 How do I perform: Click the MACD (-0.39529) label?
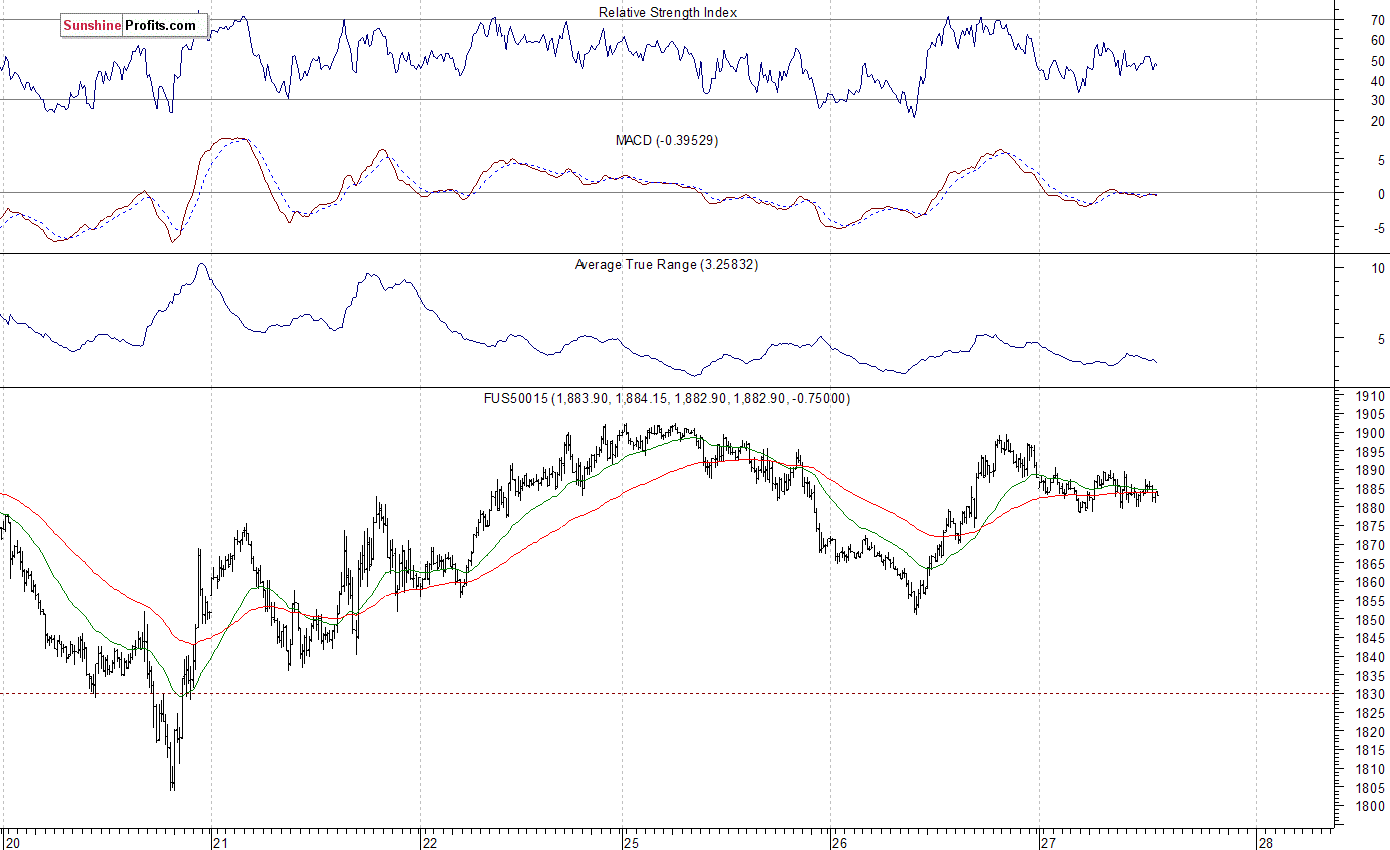(667, 141)
